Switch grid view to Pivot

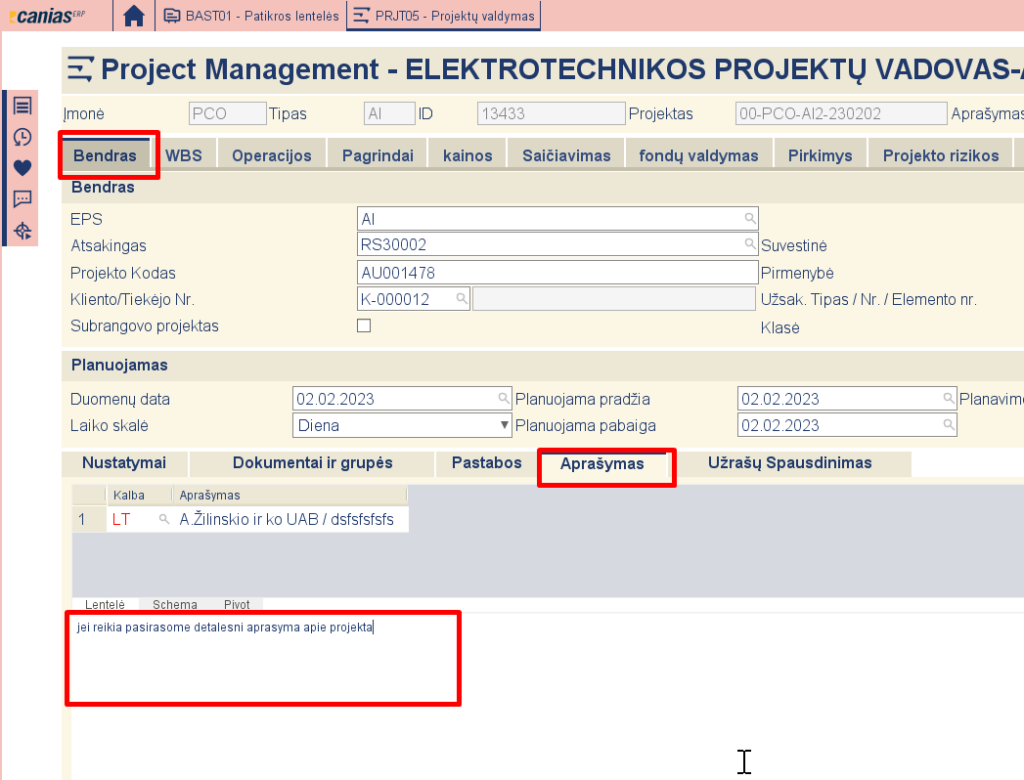[237, 604]
